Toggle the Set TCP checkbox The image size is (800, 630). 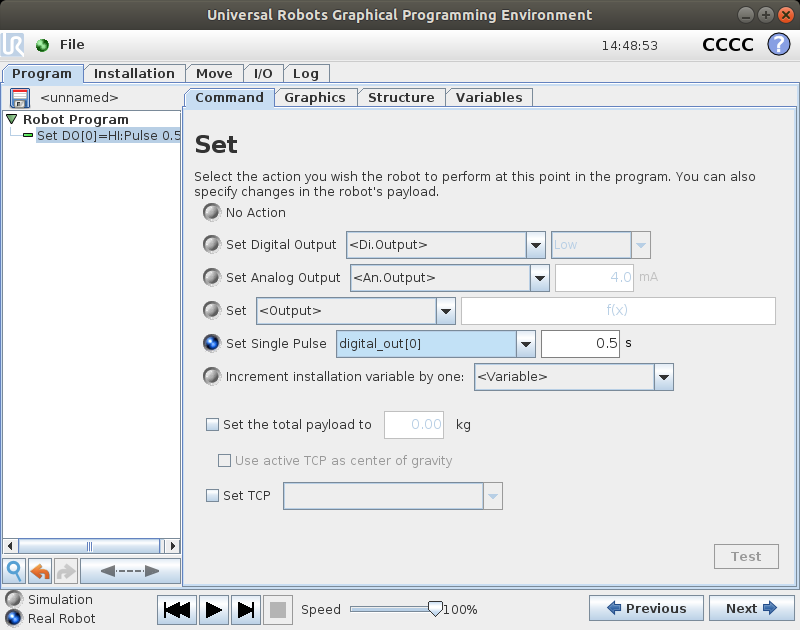(212, 495)
